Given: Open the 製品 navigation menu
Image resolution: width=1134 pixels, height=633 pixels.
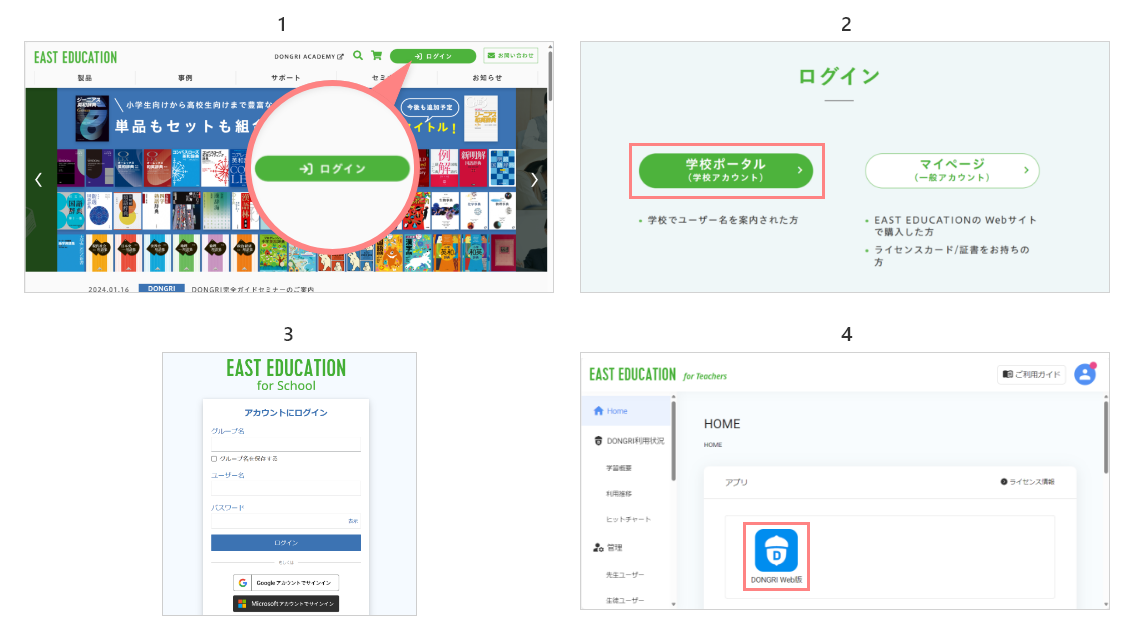Looking at the screenshot, I should pos(85,77).
